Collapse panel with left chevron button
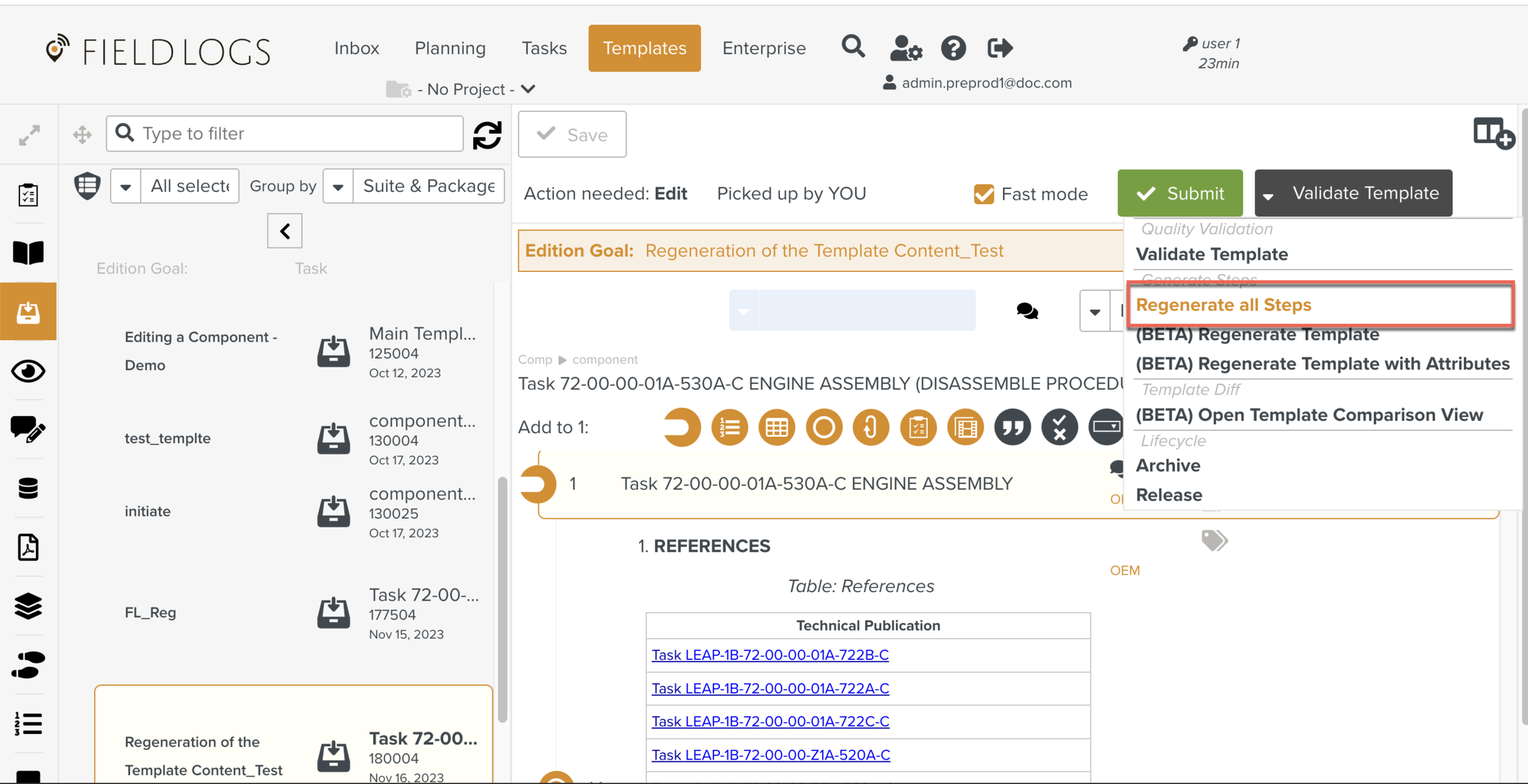Screen dimensions: 1528x784 (285, 231)
